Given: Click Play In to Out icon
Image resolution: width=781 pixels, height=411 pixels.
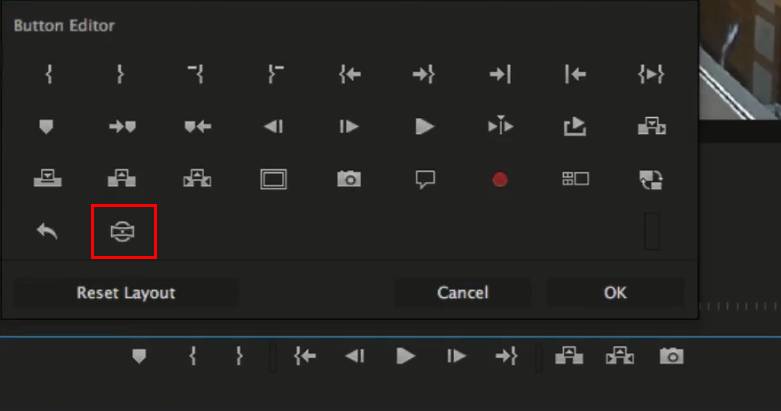Looking at the screenshot, I should coord(651,74).
